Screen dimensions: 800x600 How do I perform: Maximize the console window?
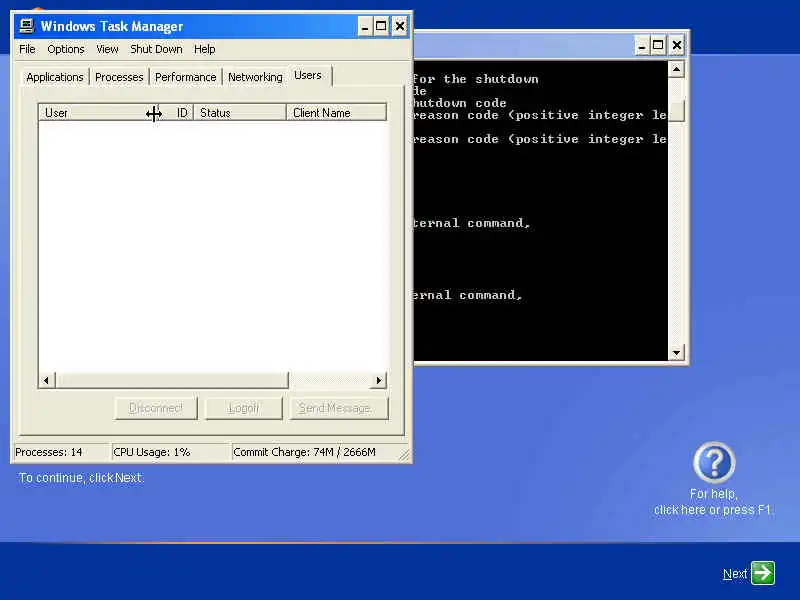[658, 45]
